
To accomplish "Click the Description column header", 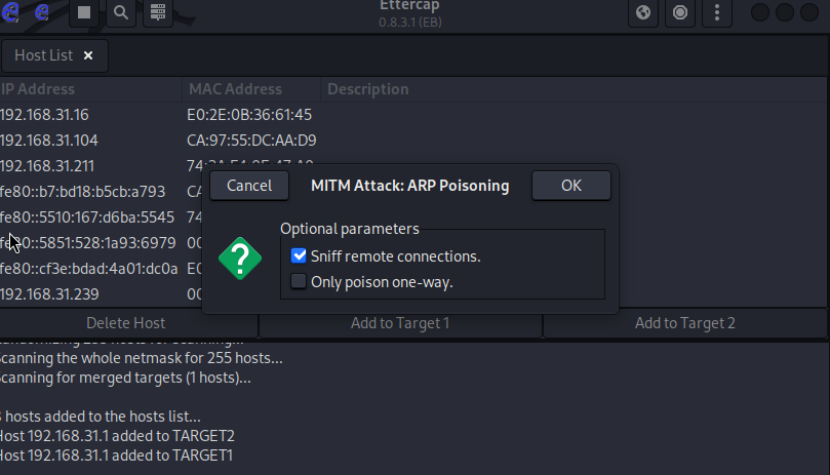I will (368, 89).
